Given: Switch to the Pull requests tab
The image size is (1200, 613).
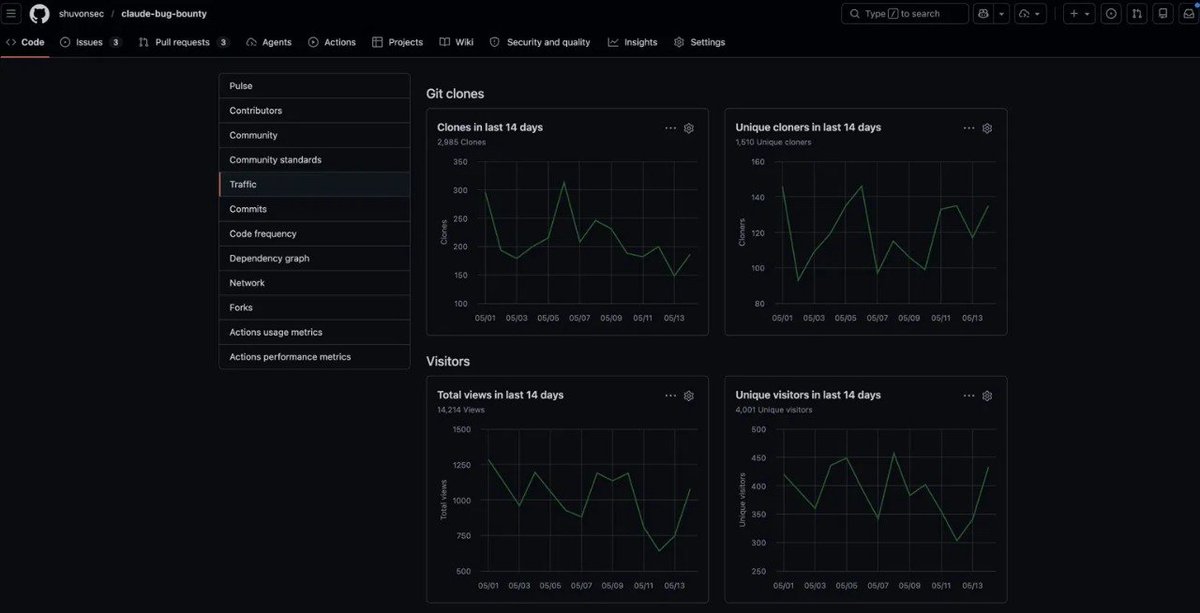Looking at the screenshot, I should point(184,42).
